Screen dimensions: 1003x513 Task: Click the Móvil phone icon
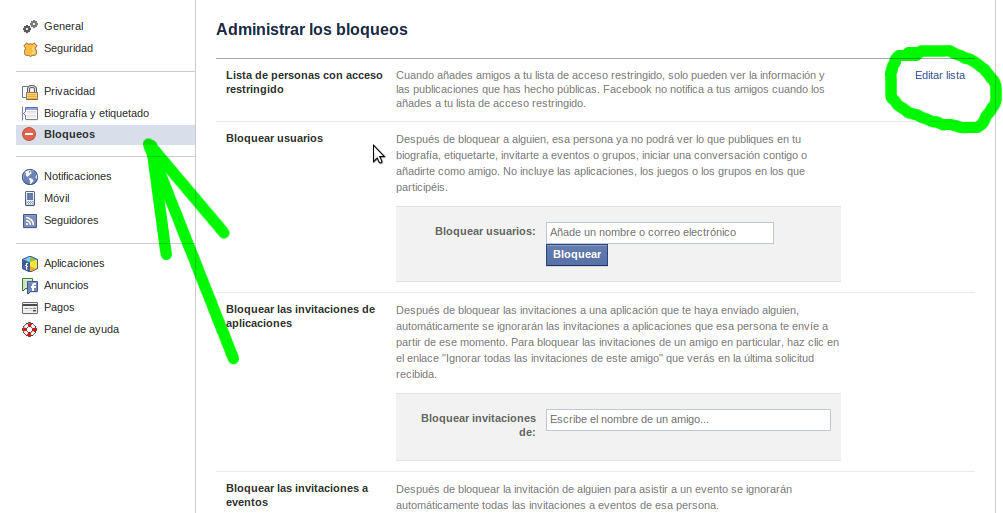point(30,198)
